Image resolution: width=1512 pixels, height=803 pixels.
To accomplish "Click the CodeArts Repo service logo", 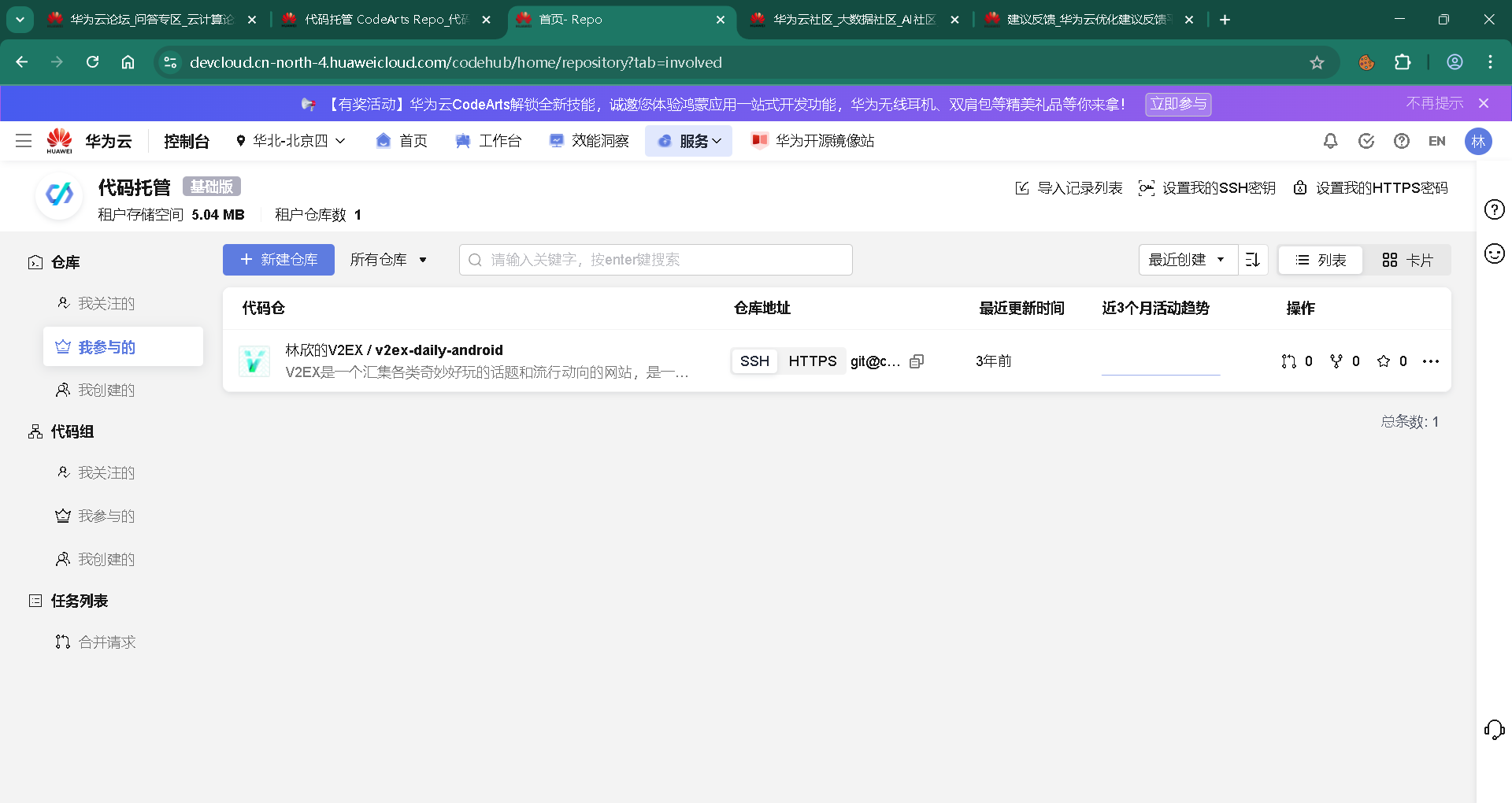I will pyautogui.click(x=59, y=194).
